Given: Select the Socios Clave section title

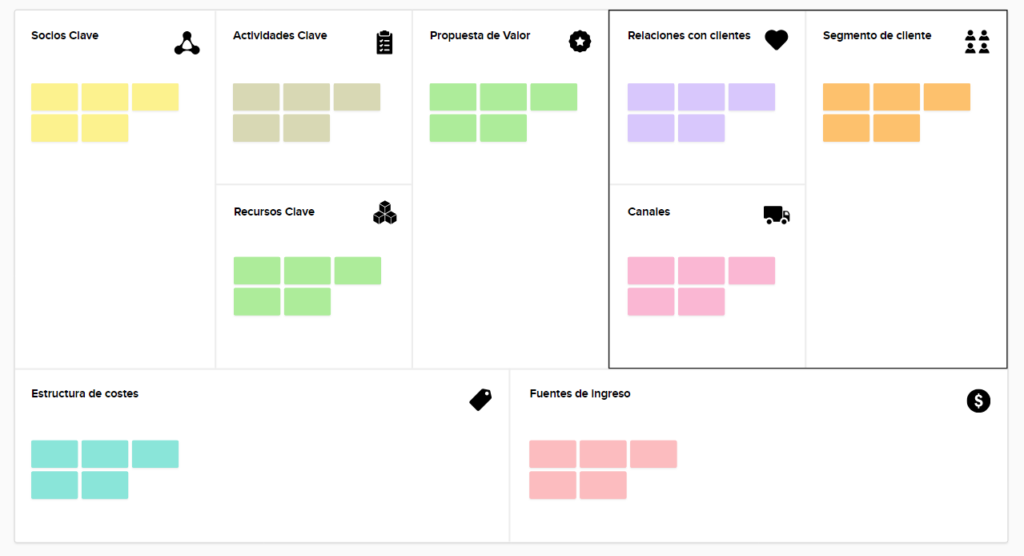Looking at the screenshot, I should (x=65, y=36).
